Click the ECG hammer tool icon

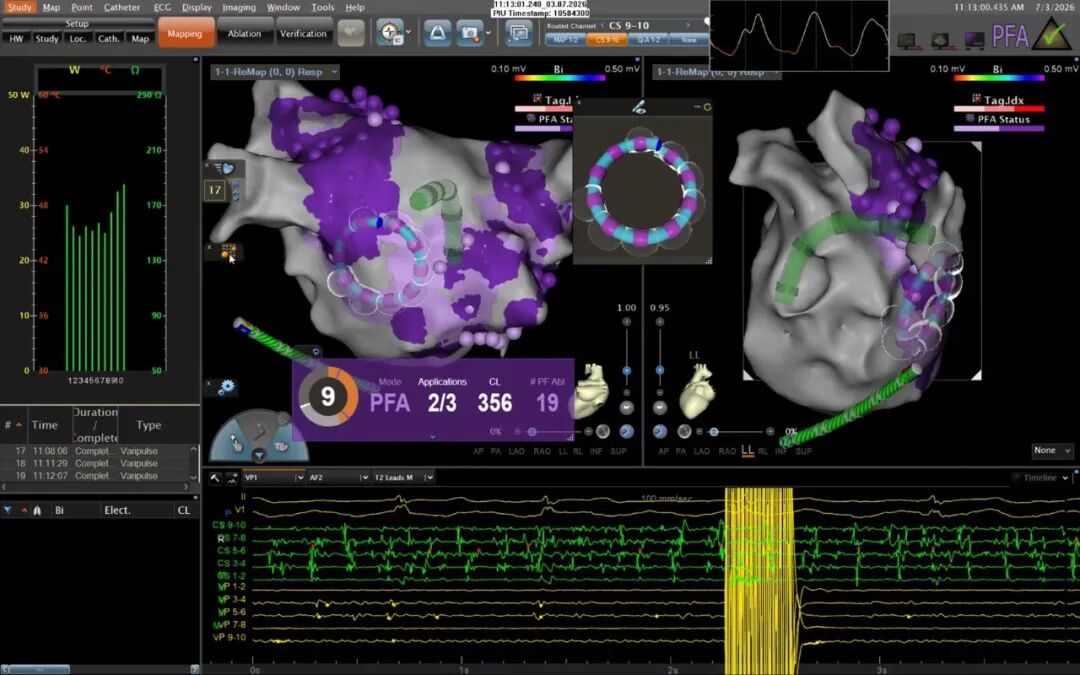216,477
